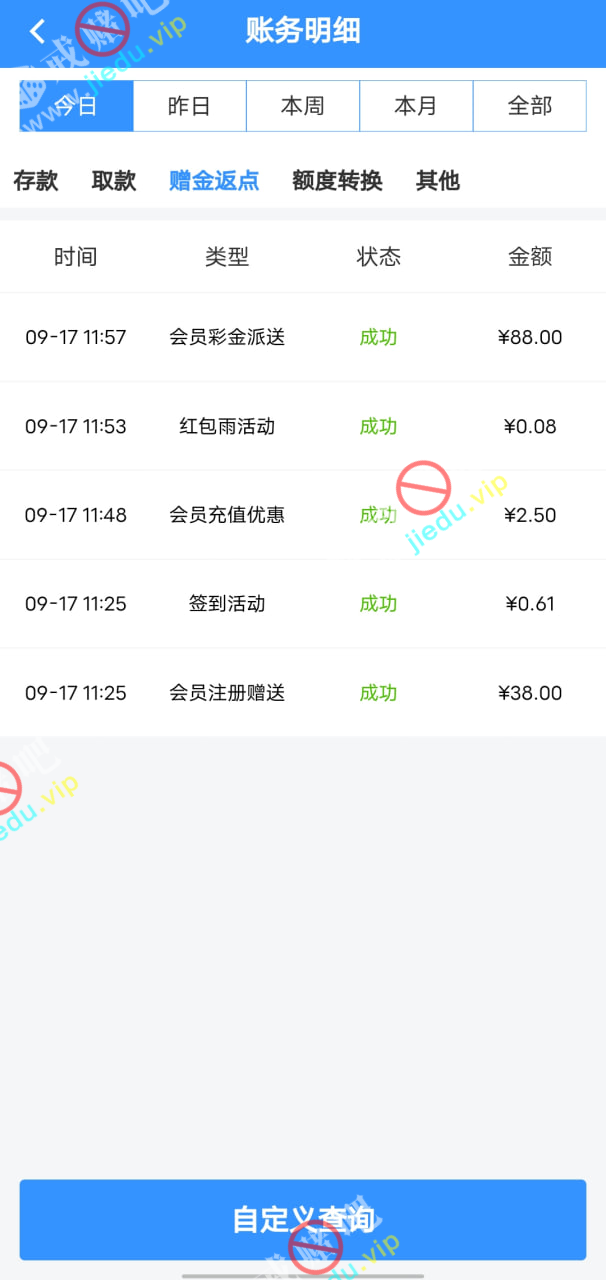Open the 取款 category tab
This screenshot has width=606, height=1280.
[x=114, y=181]
